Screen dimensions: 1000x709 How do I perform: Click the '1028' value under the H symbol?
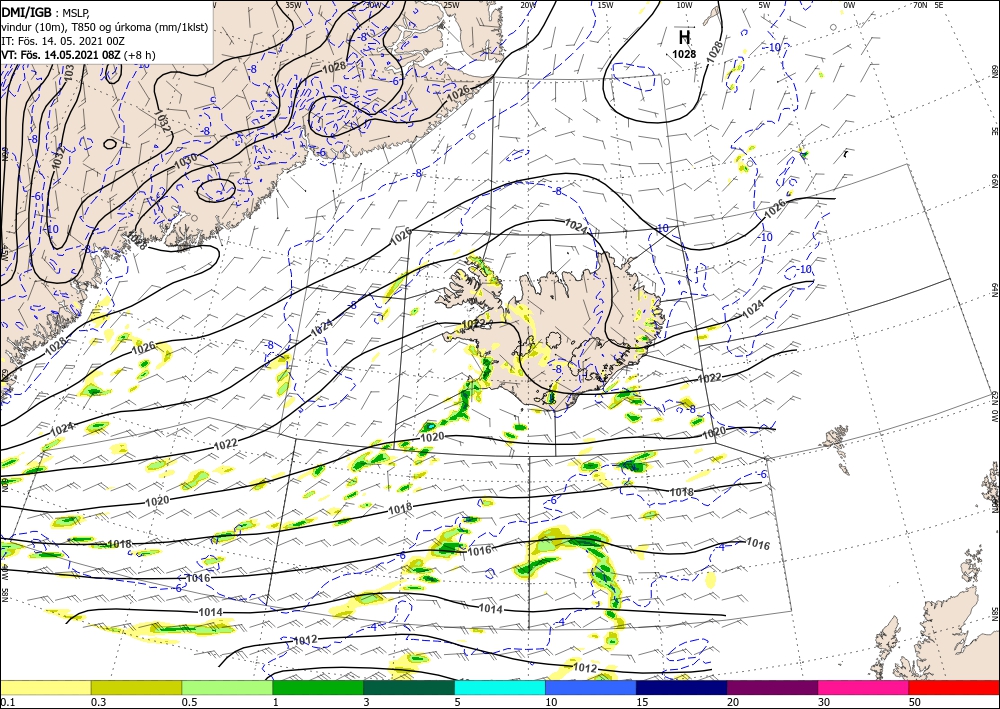tap(684, 54)
